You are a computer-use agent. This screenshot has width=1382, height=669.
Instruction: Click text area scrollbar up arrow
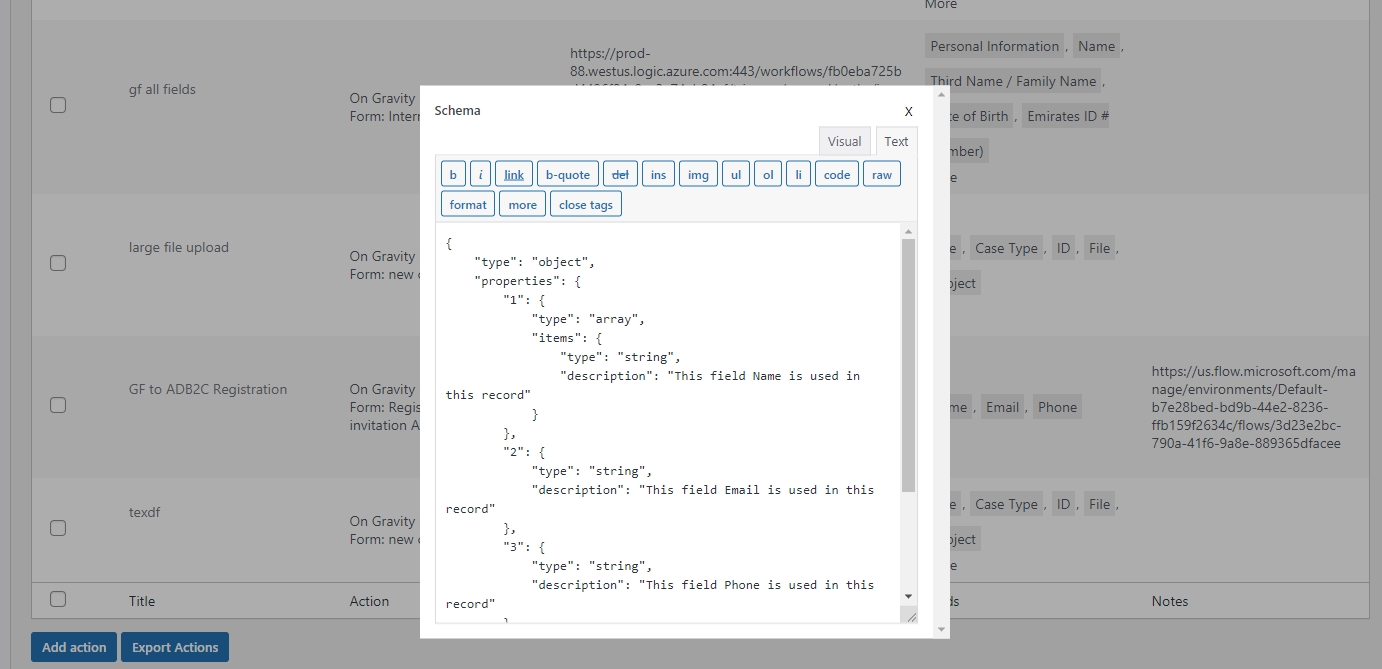point(908,231)
